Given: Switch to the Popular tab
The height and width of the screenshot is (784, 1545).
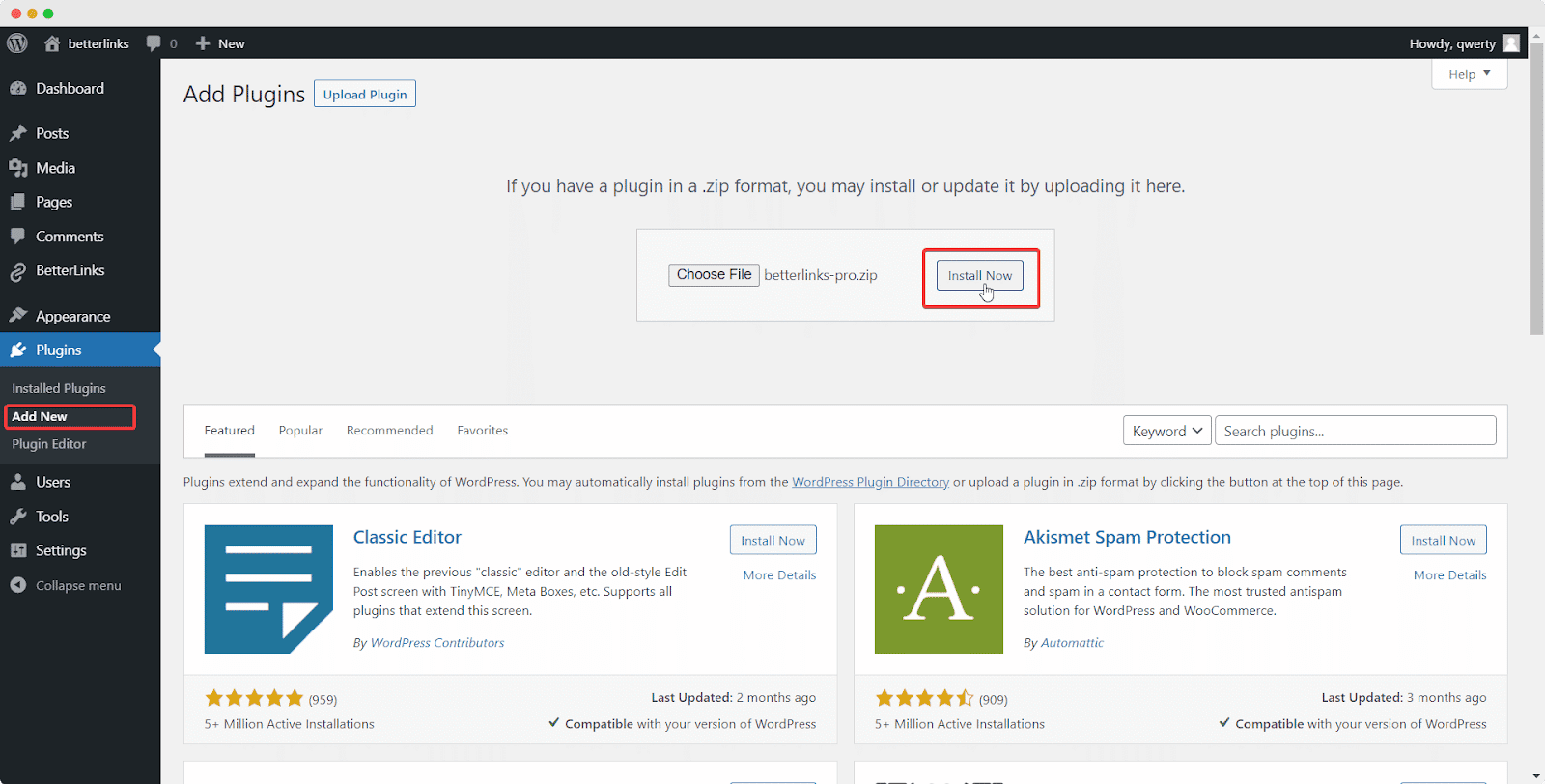Looking at the screenshot, I should pyautogui.click(x=300, y=431).
